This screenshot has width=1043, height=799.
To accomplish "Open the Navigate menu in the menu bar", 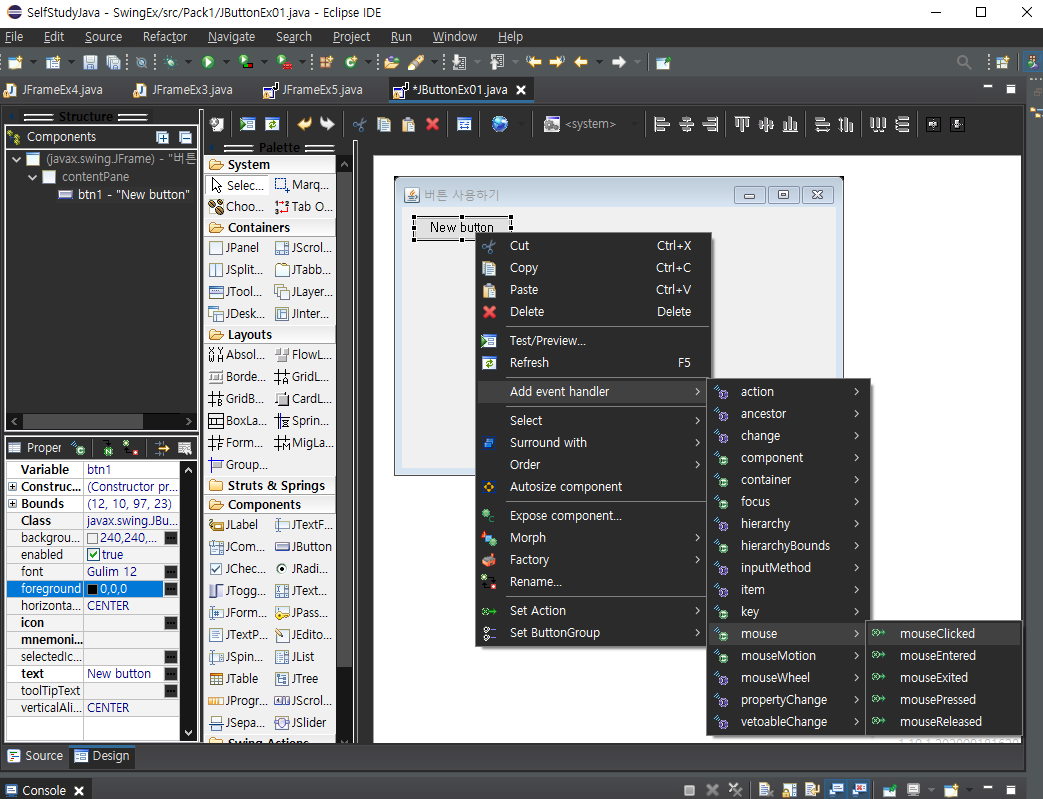I will point(231,37).
